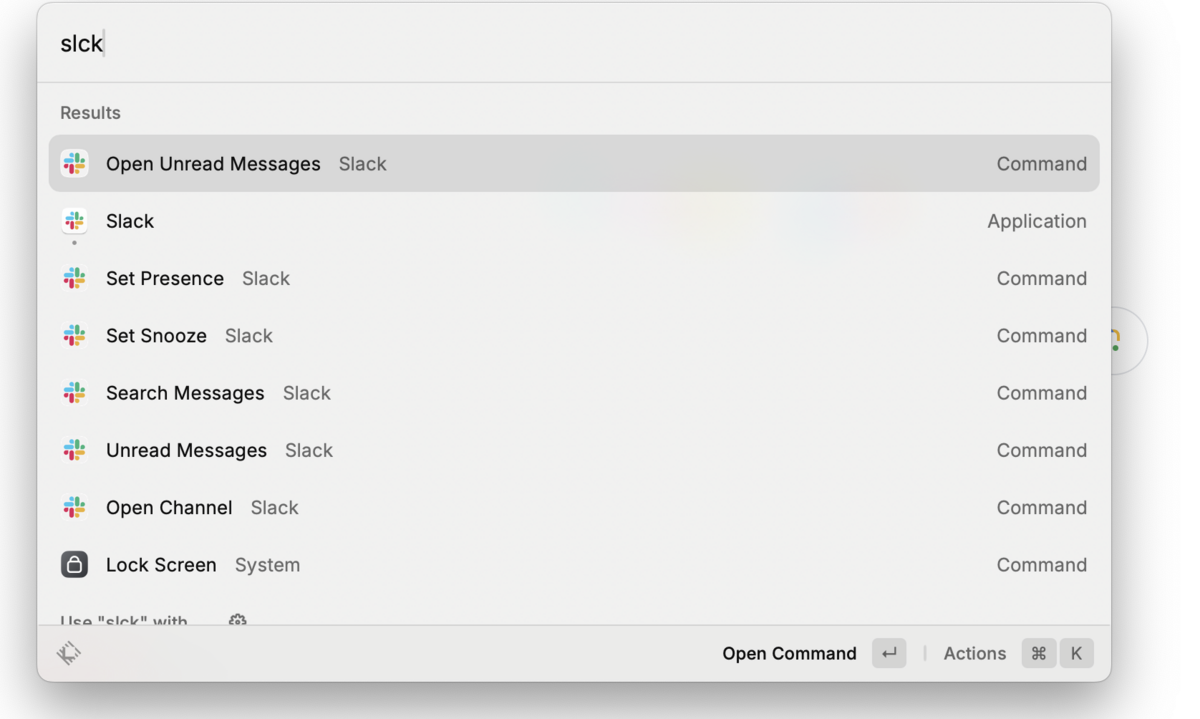Click the Command key symbol in action bar
1200x719 pixels.
tap(1038, 653)
